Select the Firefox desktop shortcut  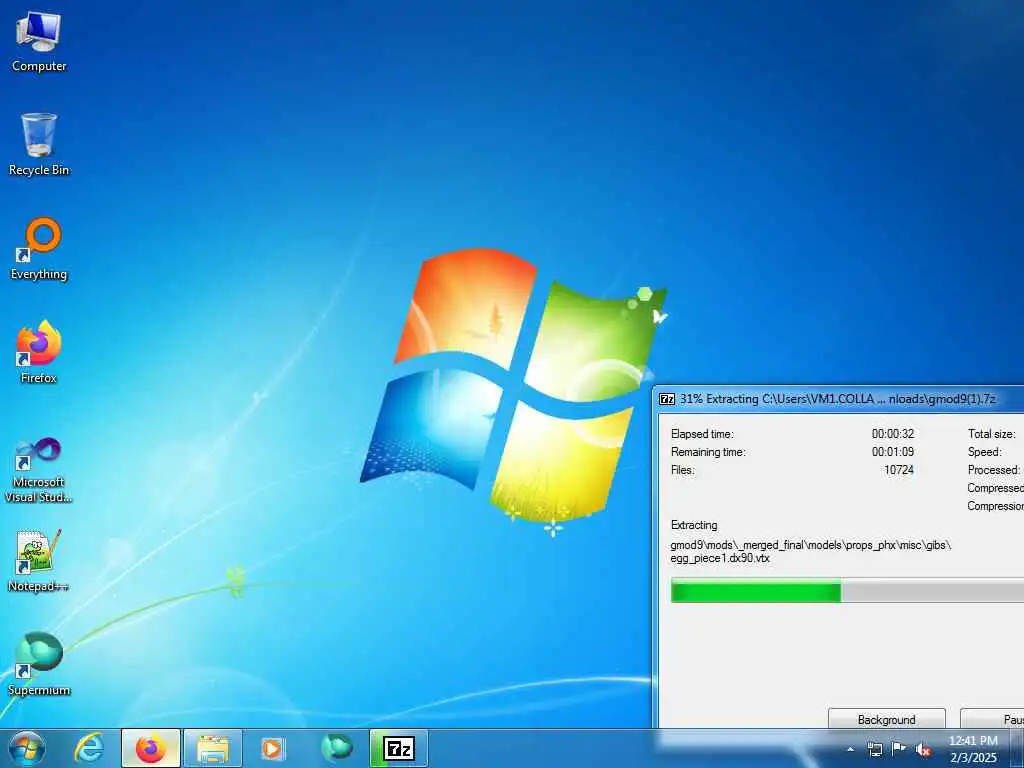coord(39,352)
